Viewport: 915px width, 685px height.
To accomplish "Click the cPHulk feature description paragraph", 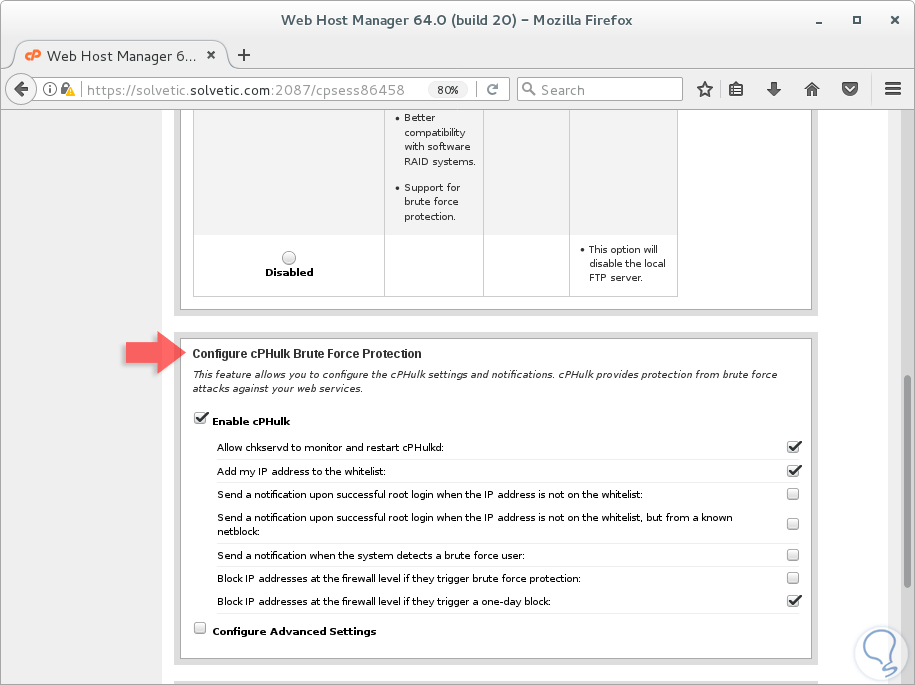I will (x=484, y=382).
